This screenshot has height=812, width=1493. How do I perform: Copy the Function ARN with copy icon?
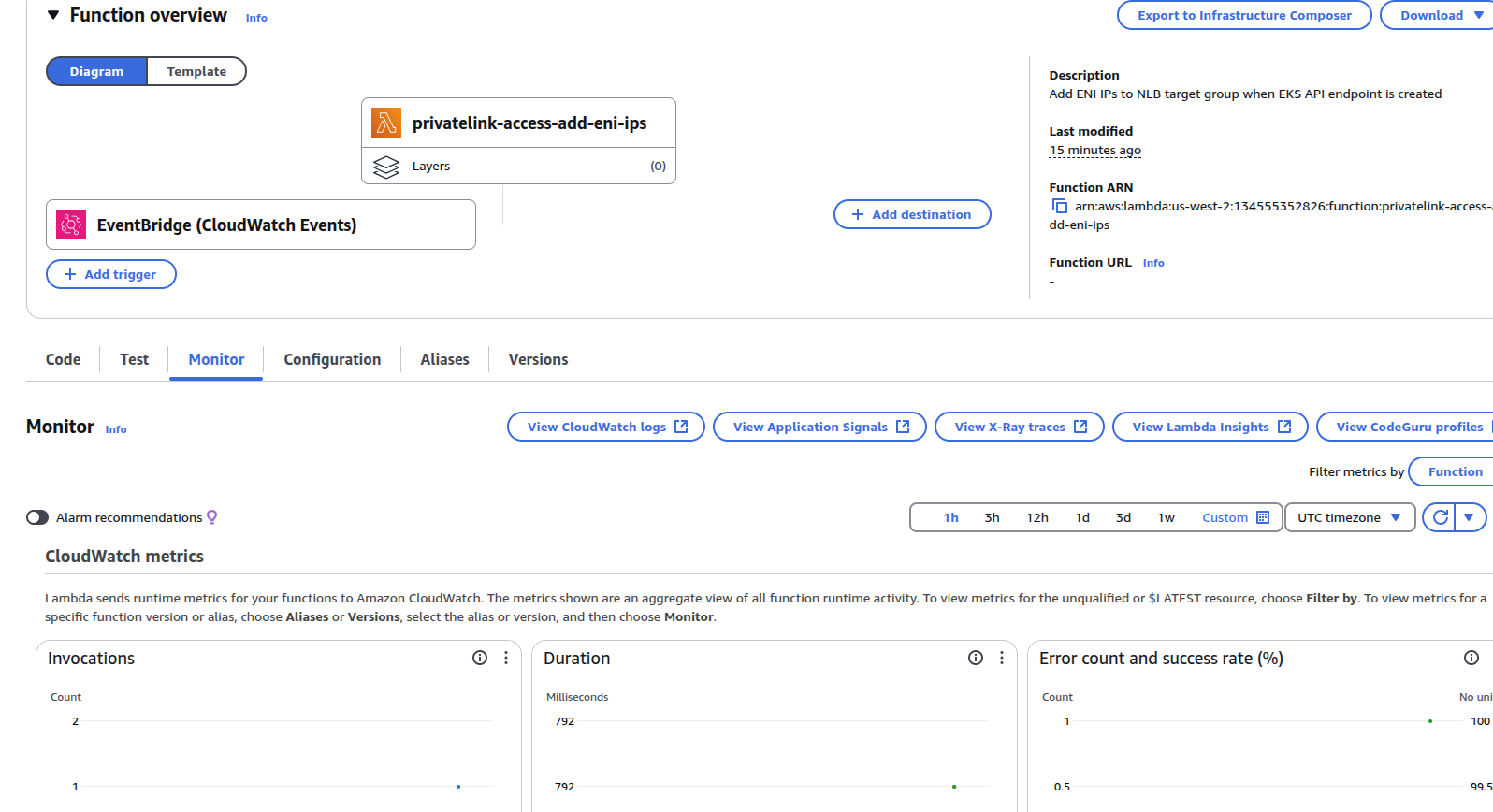tap(1060, 206)
